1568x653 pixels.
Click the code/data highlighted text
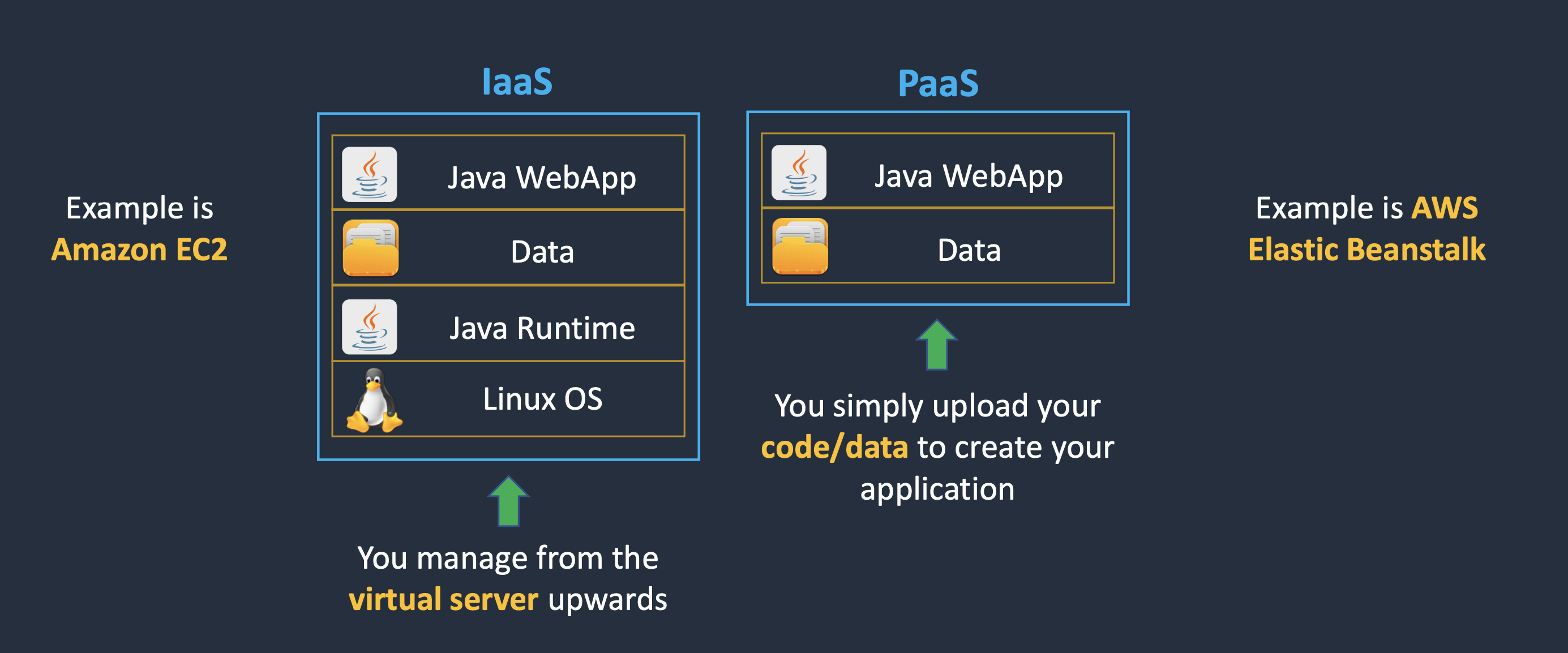coord(834,447)
